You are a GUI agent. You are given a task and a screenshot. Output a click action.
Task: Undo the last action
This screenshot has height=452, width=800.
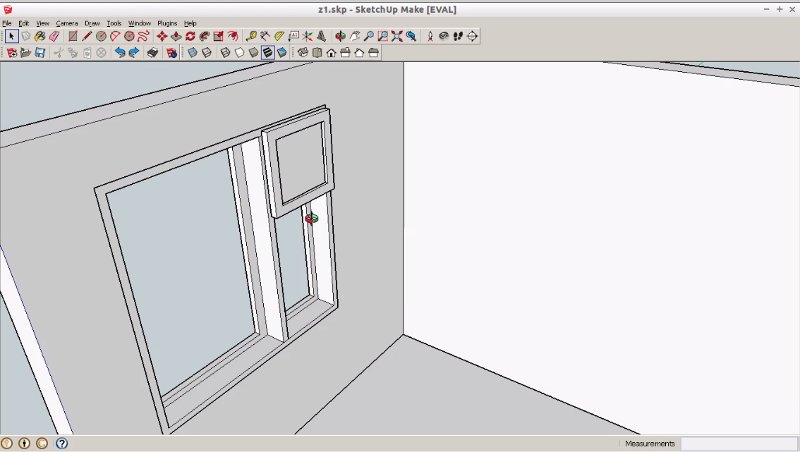point(120,53)
